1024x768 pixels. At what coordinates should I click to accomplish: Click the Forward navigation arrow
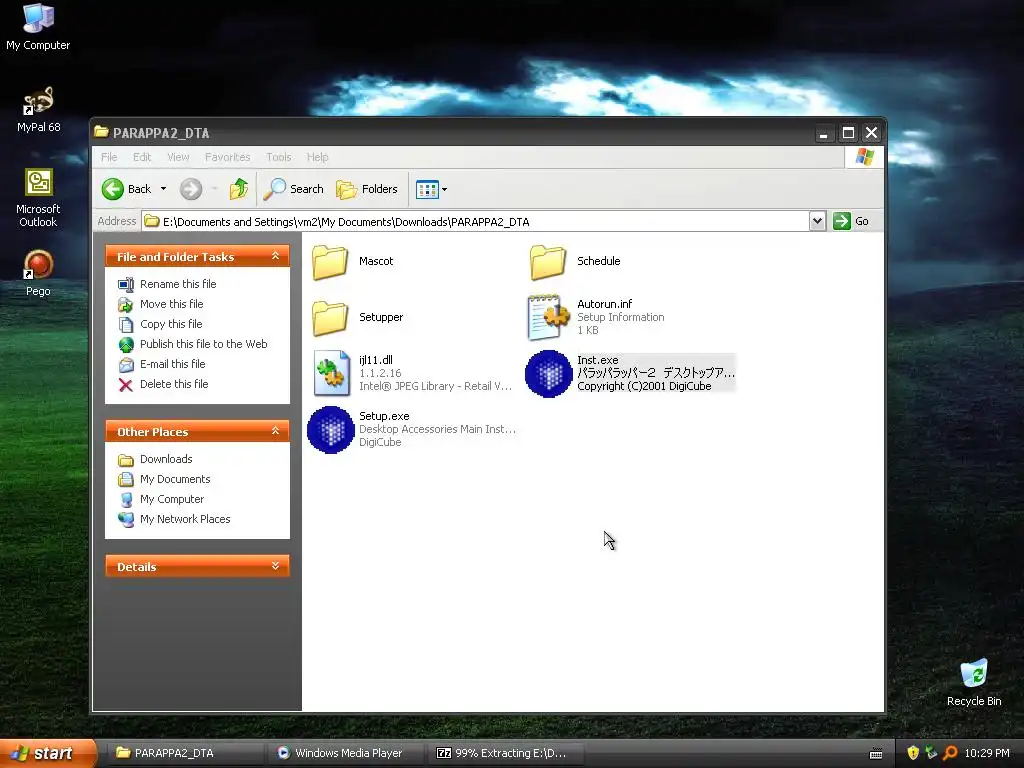pyautogui.click(x=191, y=189)
